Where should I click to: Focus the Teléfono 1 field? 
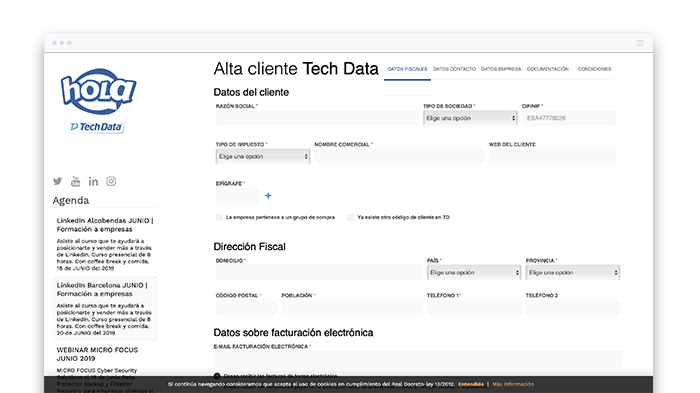click(474, 308)
